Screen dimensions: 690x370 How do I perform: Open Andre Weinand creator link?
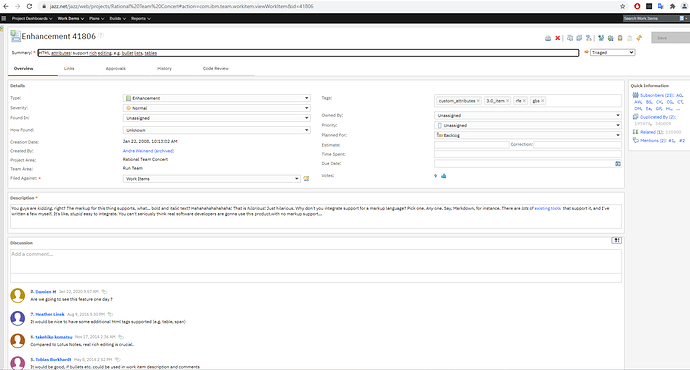148,151
